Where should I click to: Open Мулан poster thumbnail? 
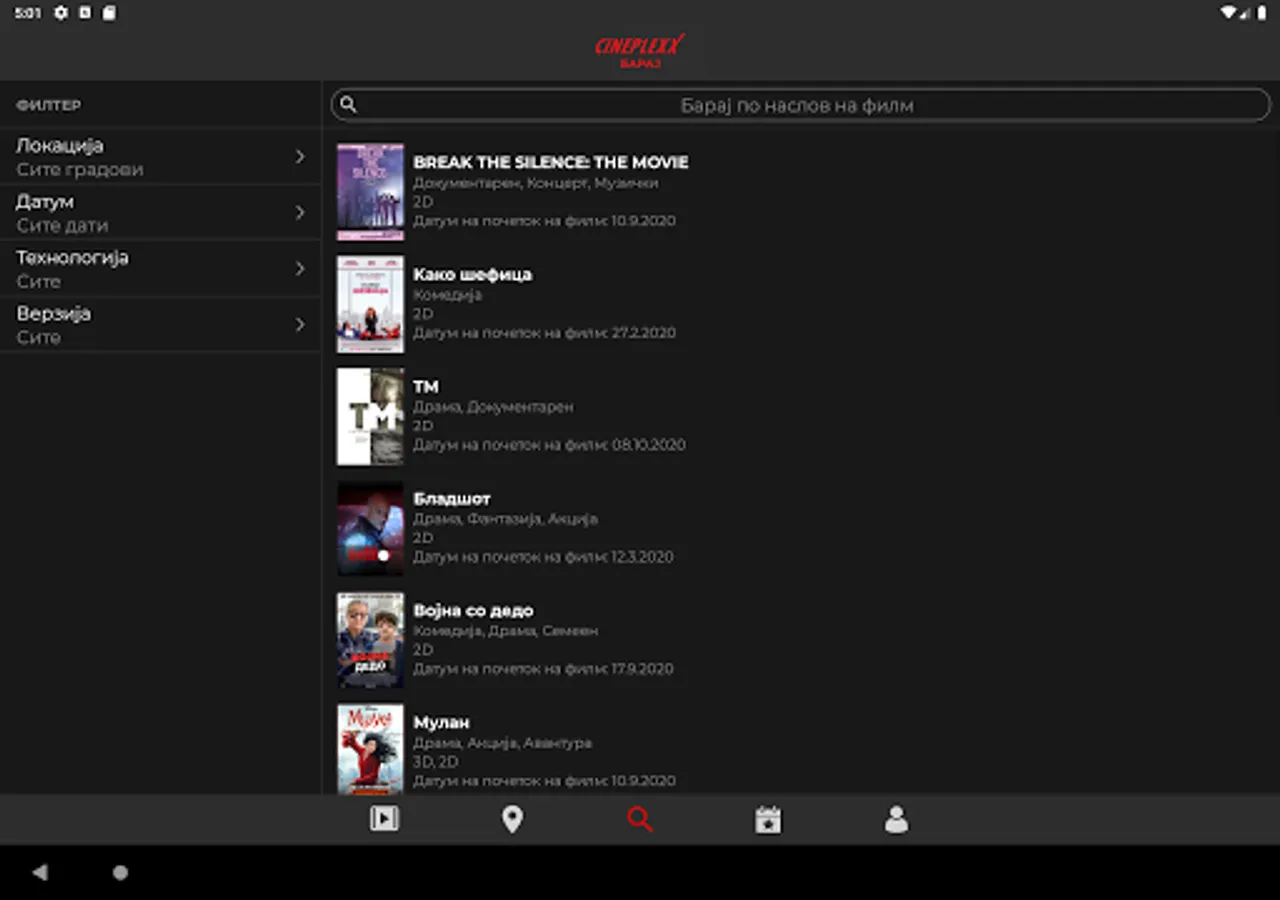point(370,749)
